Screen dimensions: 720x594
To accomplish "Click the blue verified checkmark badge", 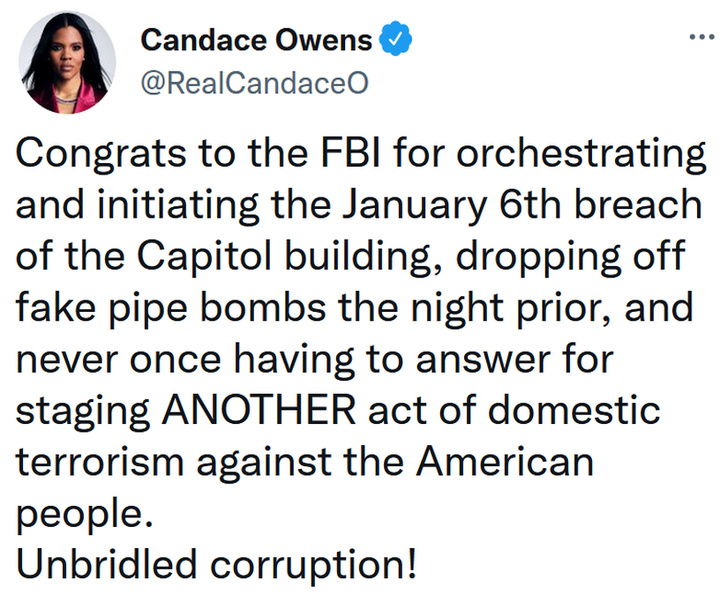I will click(395, 39).
